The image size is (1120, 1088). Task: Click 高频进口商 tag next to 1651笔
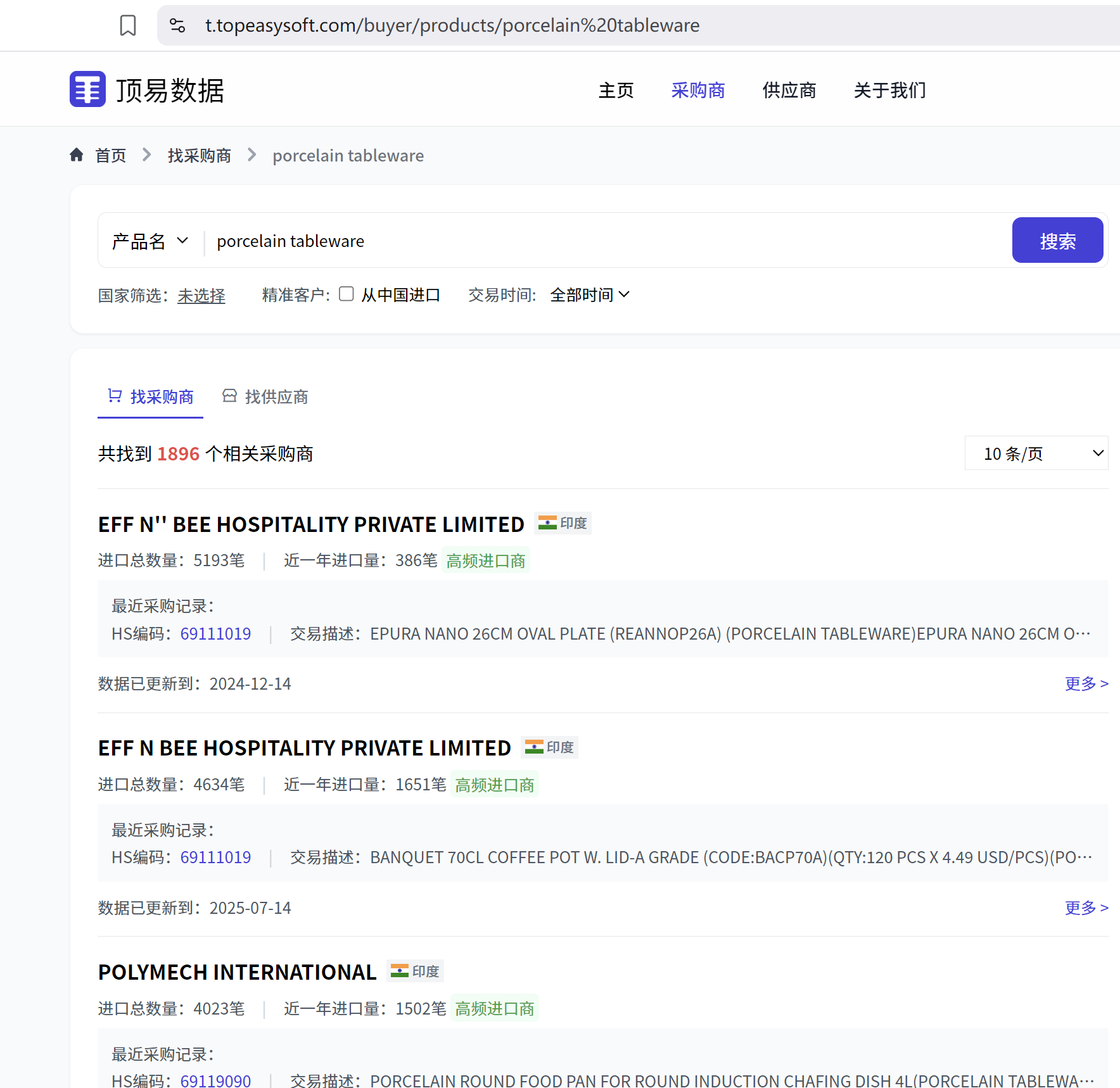pos(495,785)
